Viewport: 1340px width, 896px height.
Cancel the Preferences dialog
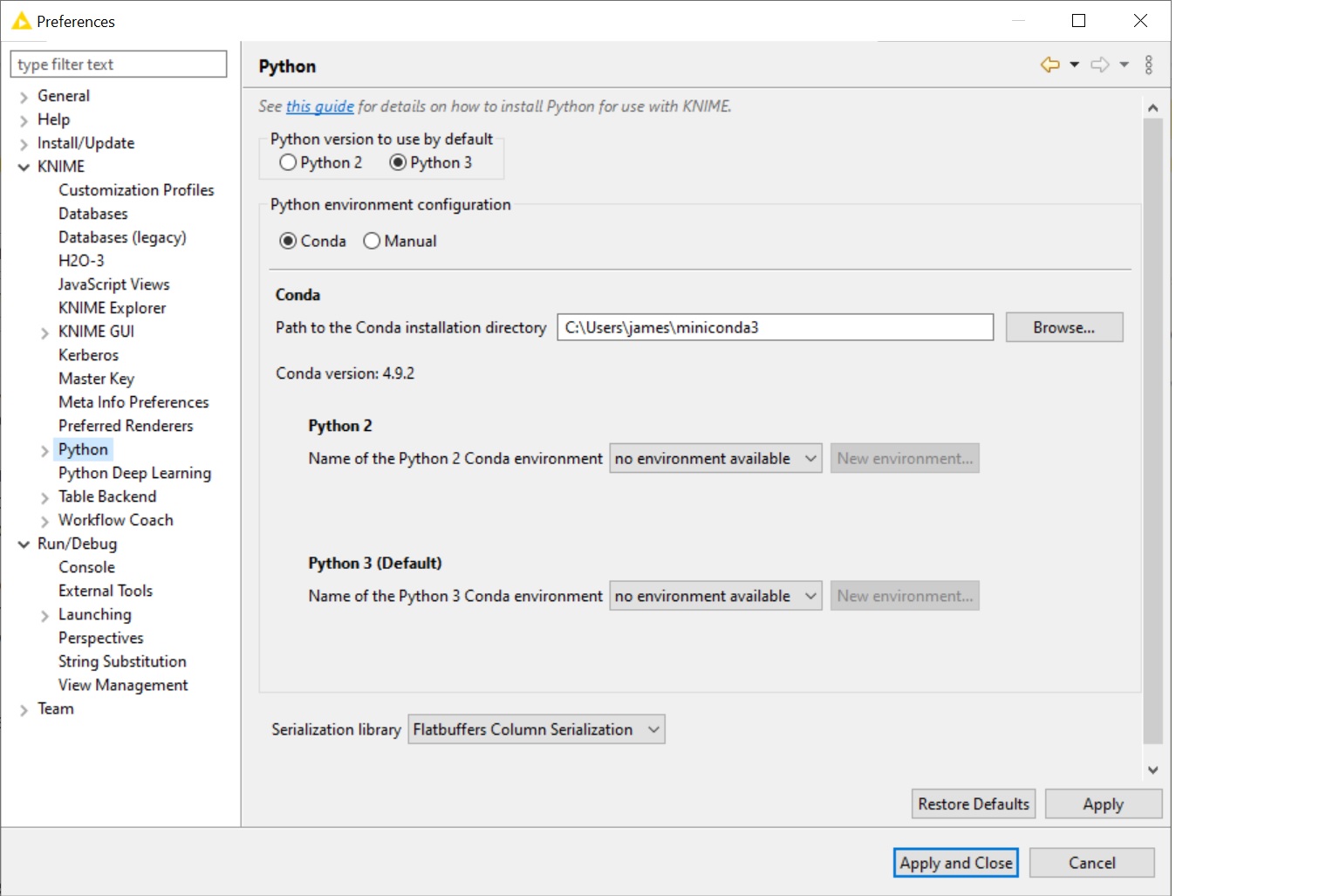pyautogui.click(x=1092, y=863)
